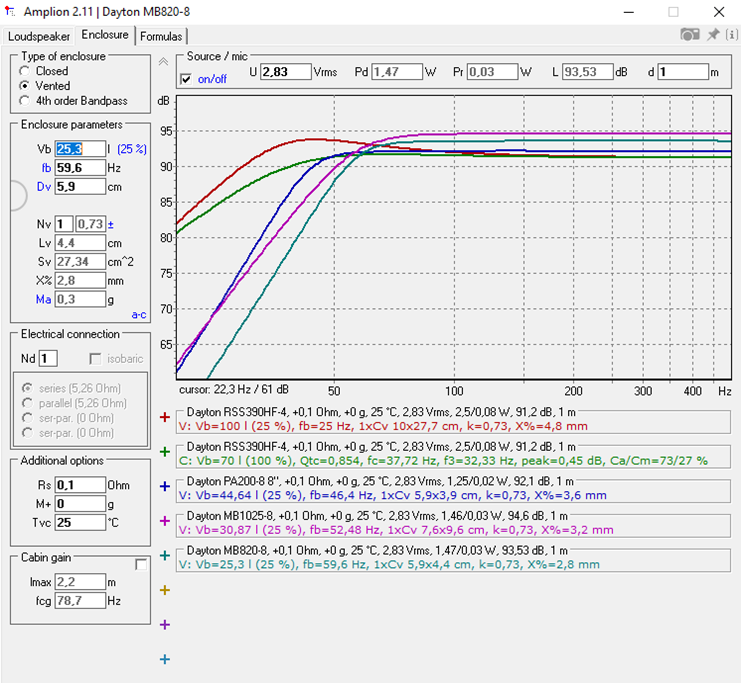Click the Lv vent length field
The image size is (742, 688).
coord(80,243)
